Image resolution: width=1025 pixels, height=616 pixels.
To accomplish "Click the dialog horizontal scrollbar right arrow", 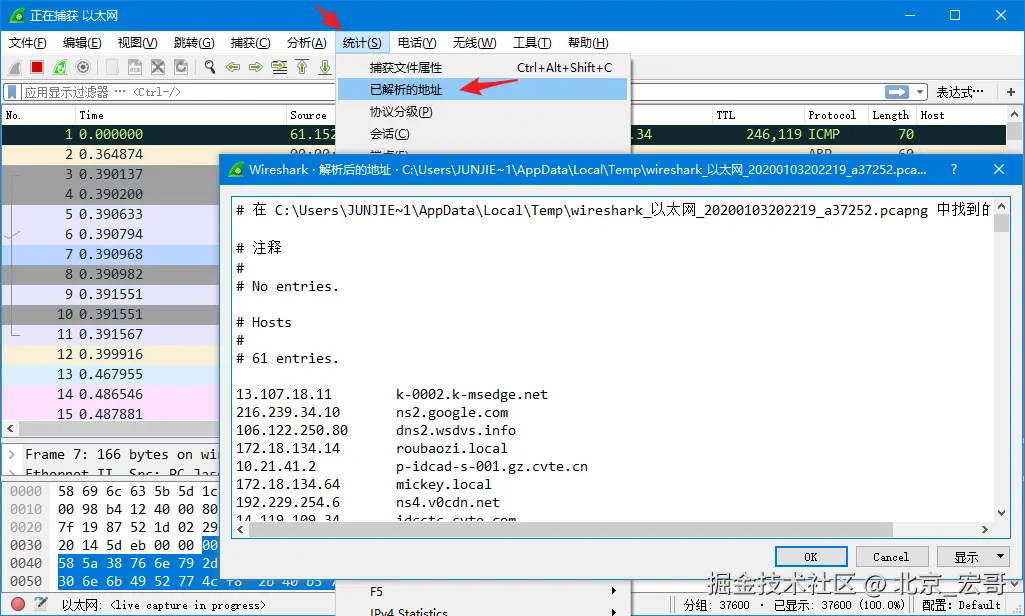I will pos(985,529).
